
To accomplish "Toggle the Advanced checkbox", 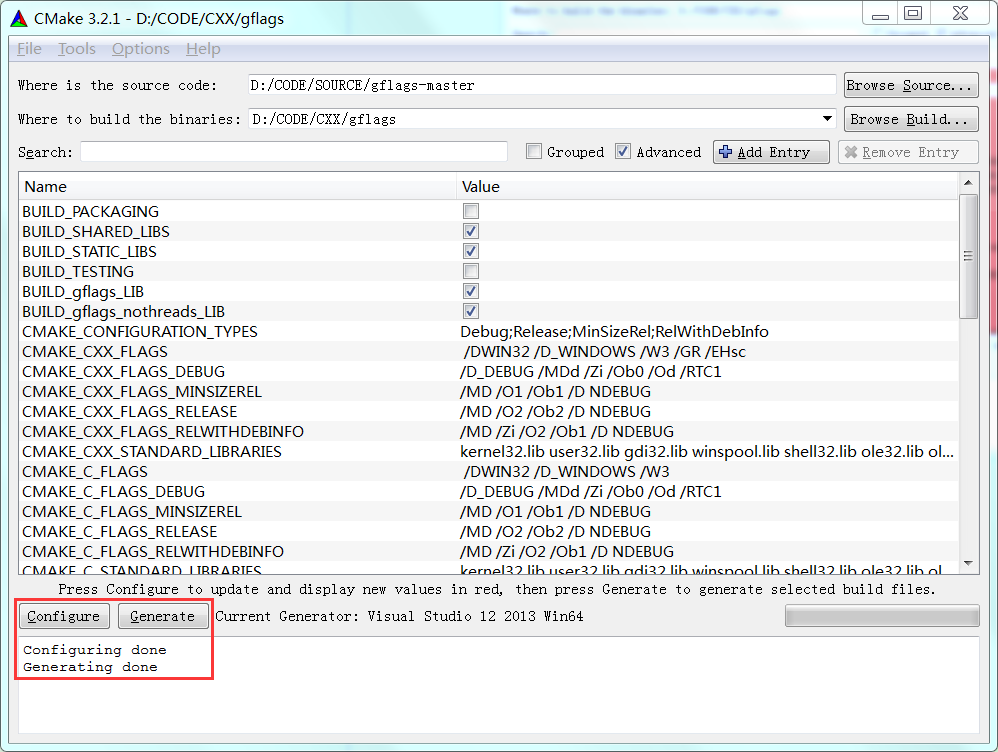I will point(622,152).
